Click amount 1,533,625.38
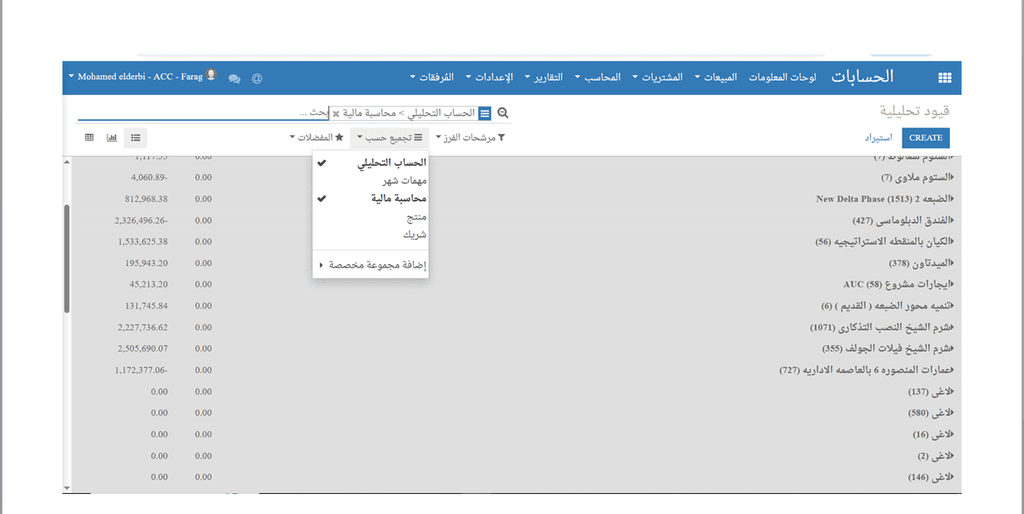This screenshot has width=1024, height=514. pyautogui.click(x=143, y=242)
